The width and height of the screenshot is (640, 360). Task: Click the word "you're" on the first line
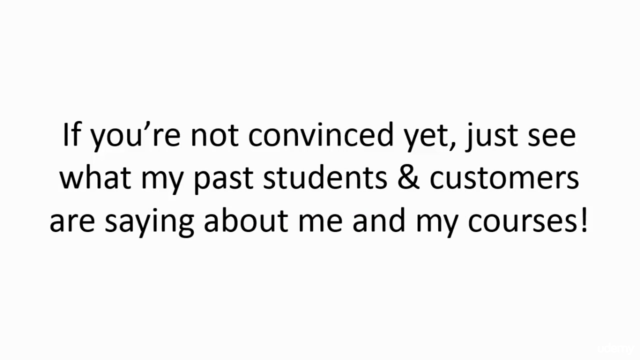click(x=135, y=138)
